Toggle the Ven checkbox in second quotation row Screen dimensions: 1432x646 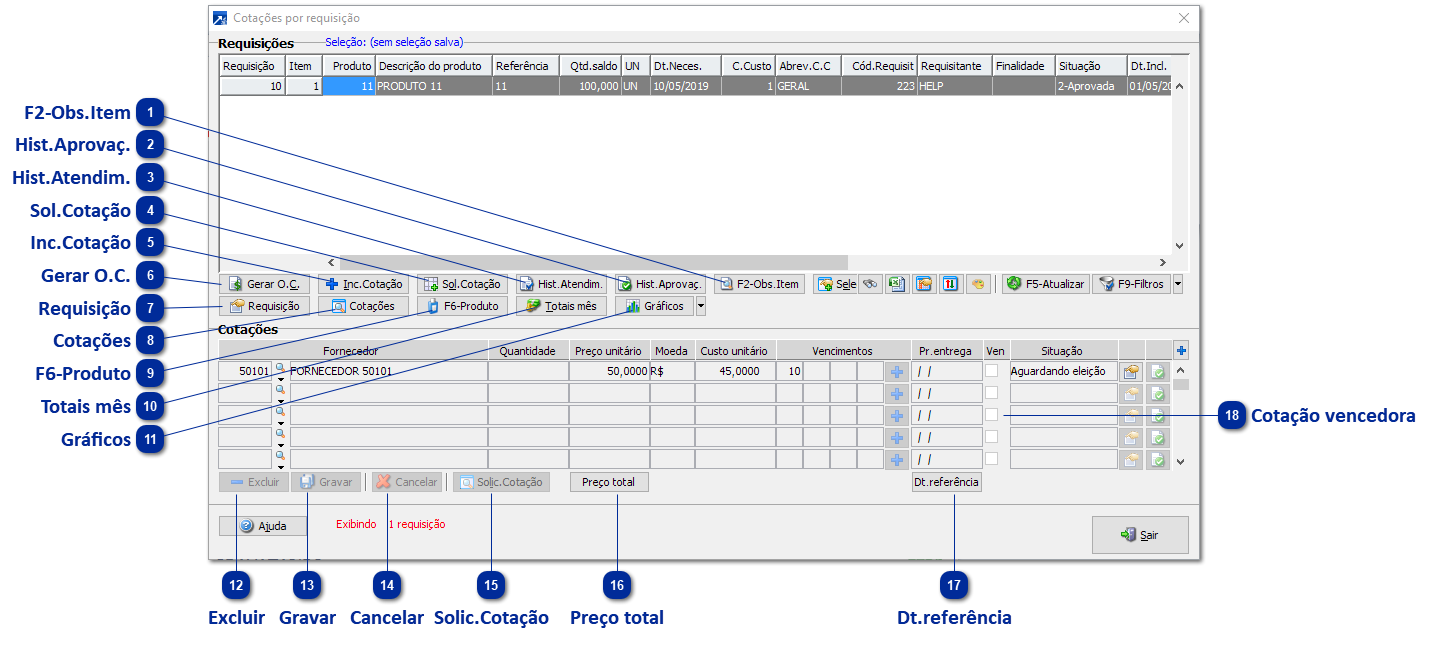pos(991,392)
